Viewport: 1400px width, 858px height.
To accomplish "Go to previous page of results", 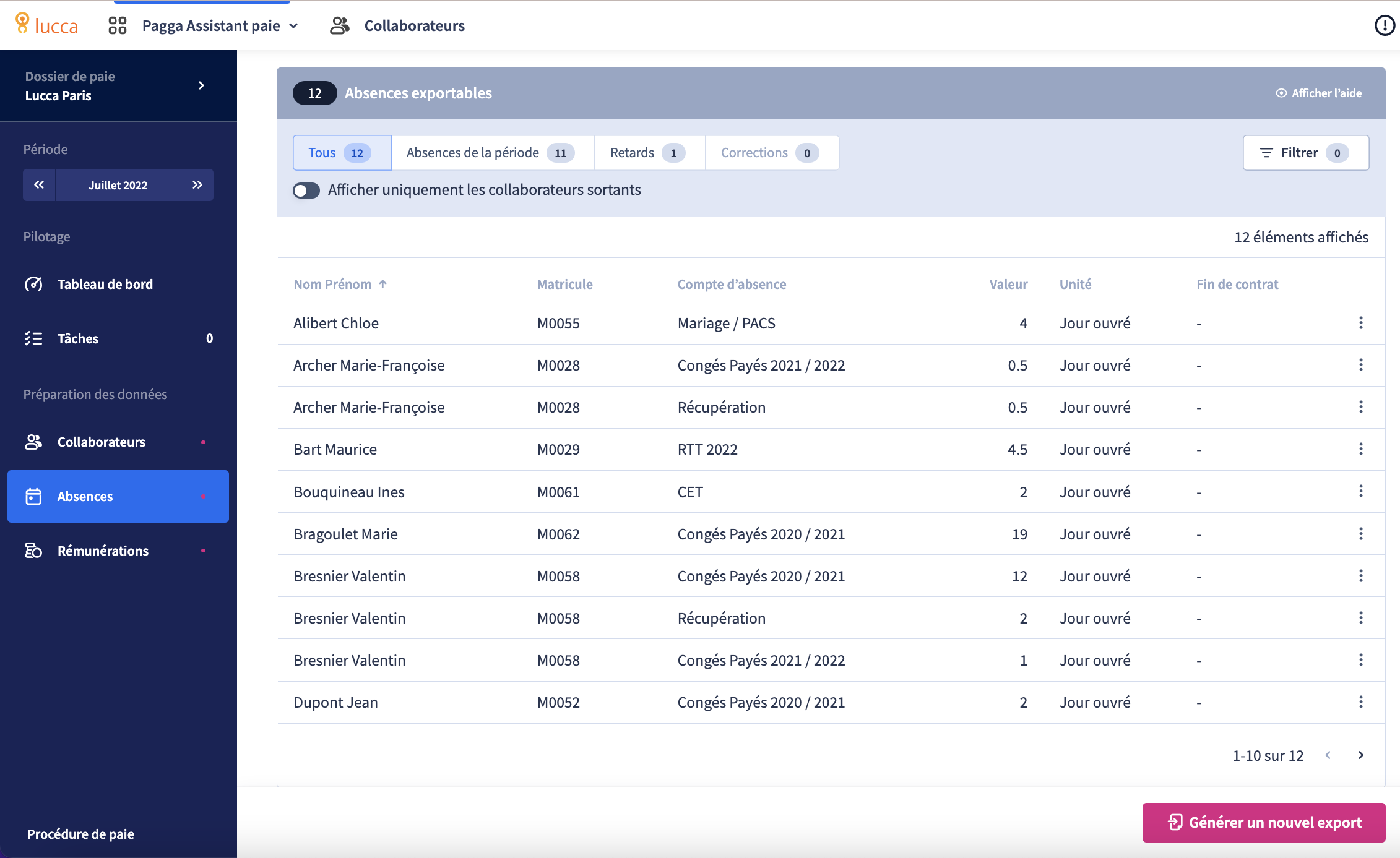I will [1328, 755].
